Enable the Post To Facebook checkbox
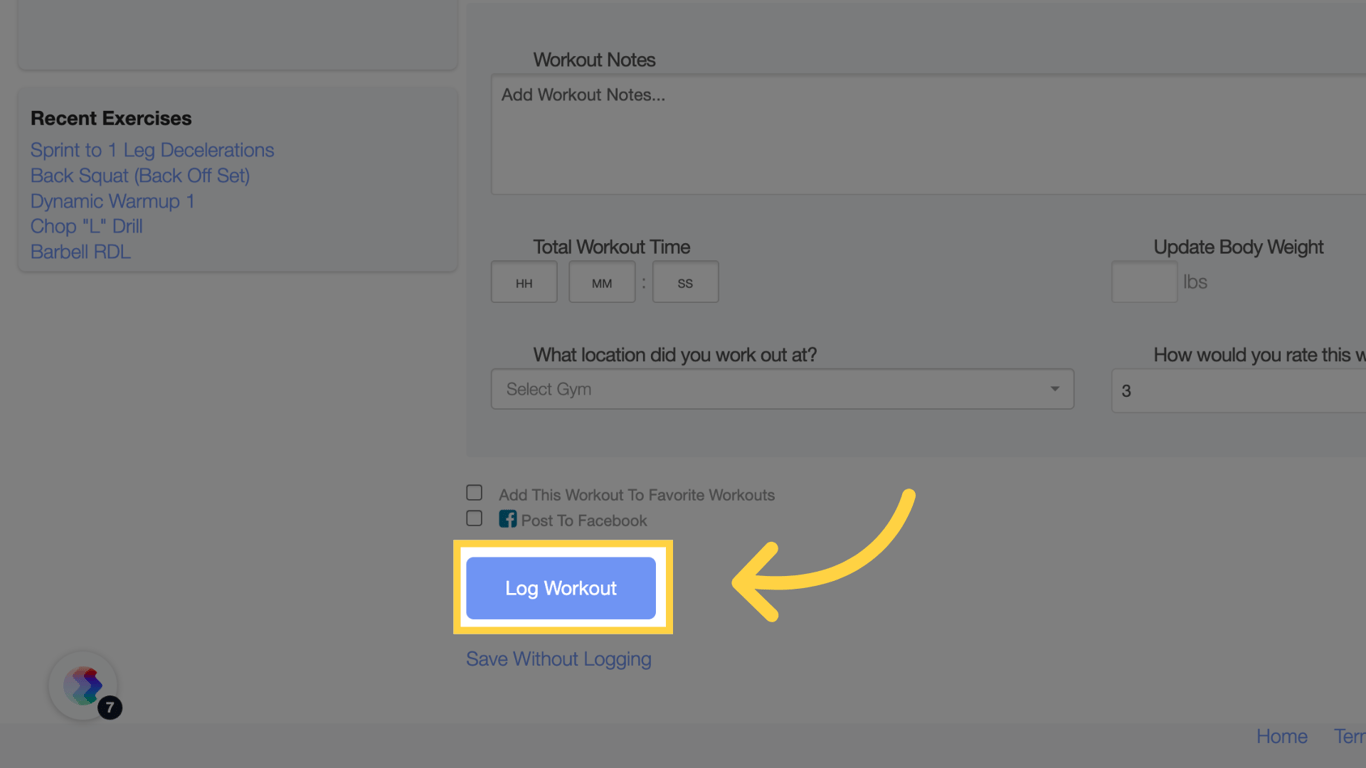The width and height of the screenshot is (1366, 768). click(473, 518)
